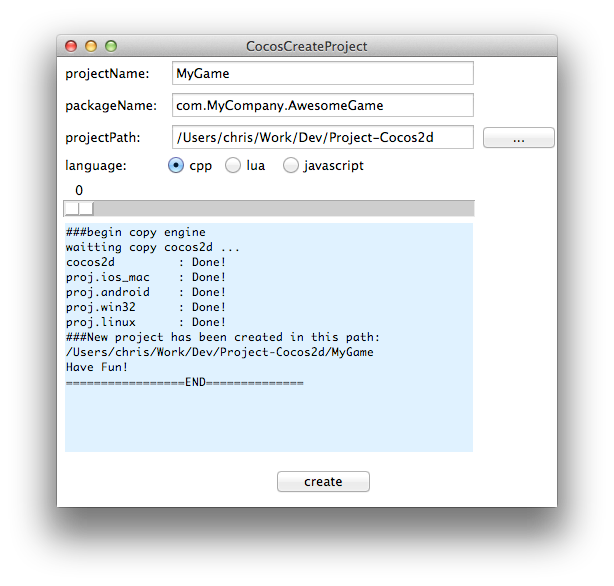Select the cpp language radio button
Screen dimensions: 614x586
coord(176,165)
